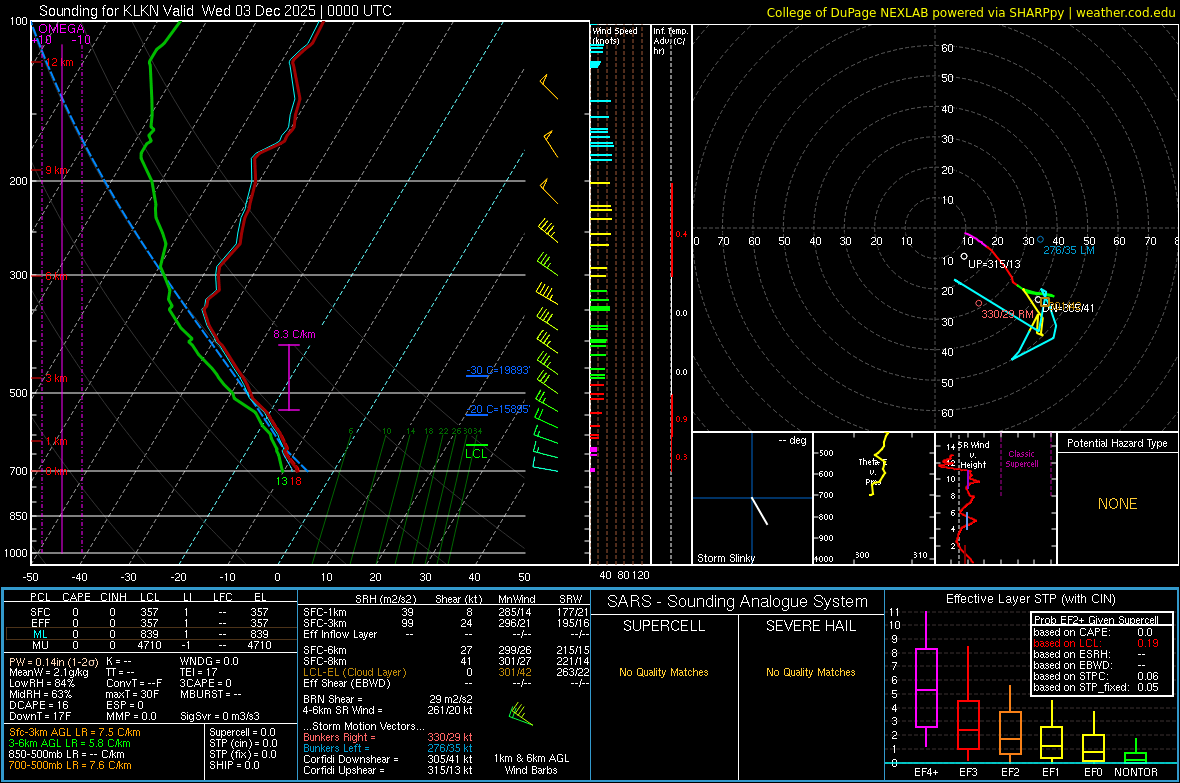Viewport: 1180px width, 783px height.
Task: Click the Prob EF2+ Given Supercell header
Action: 1096,620
